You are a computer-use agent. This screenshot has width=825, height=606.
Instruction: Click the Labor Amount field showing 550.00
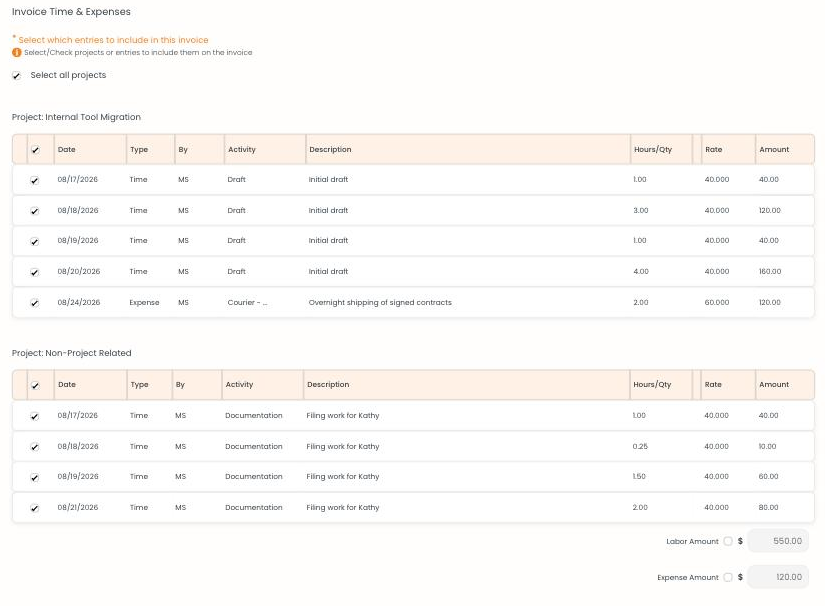(778, 541)
